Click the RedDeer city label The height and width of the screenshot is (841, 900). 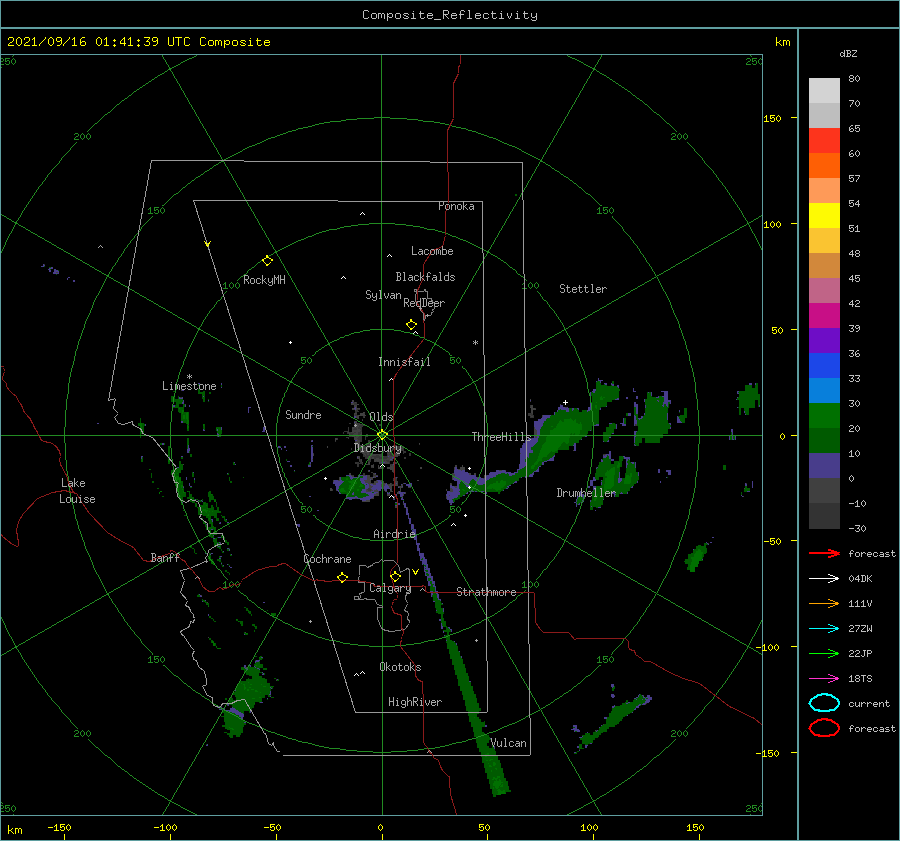(424, 303)
